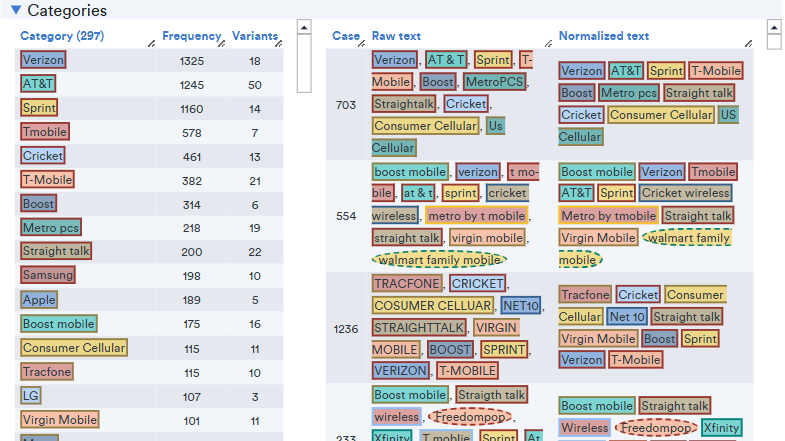Select the Normalized text column header

point(603,36)
